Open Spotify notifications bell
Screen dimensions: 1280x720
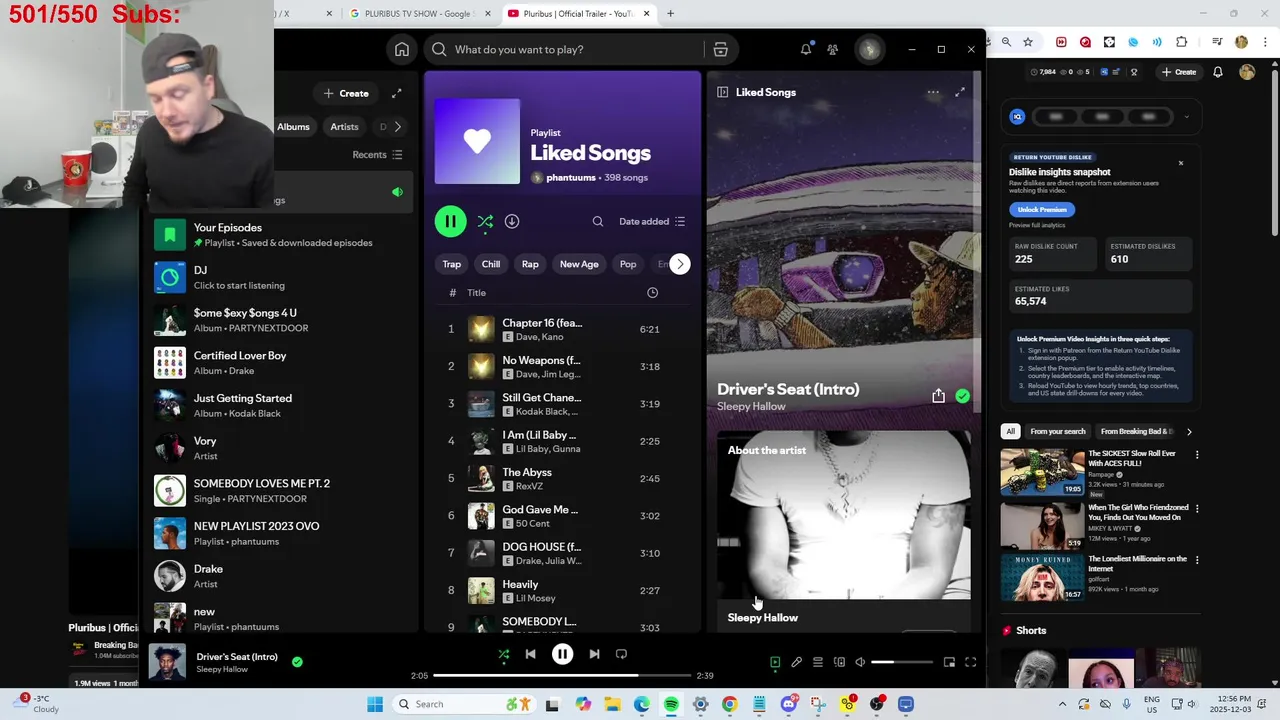[x=806, y=49]
